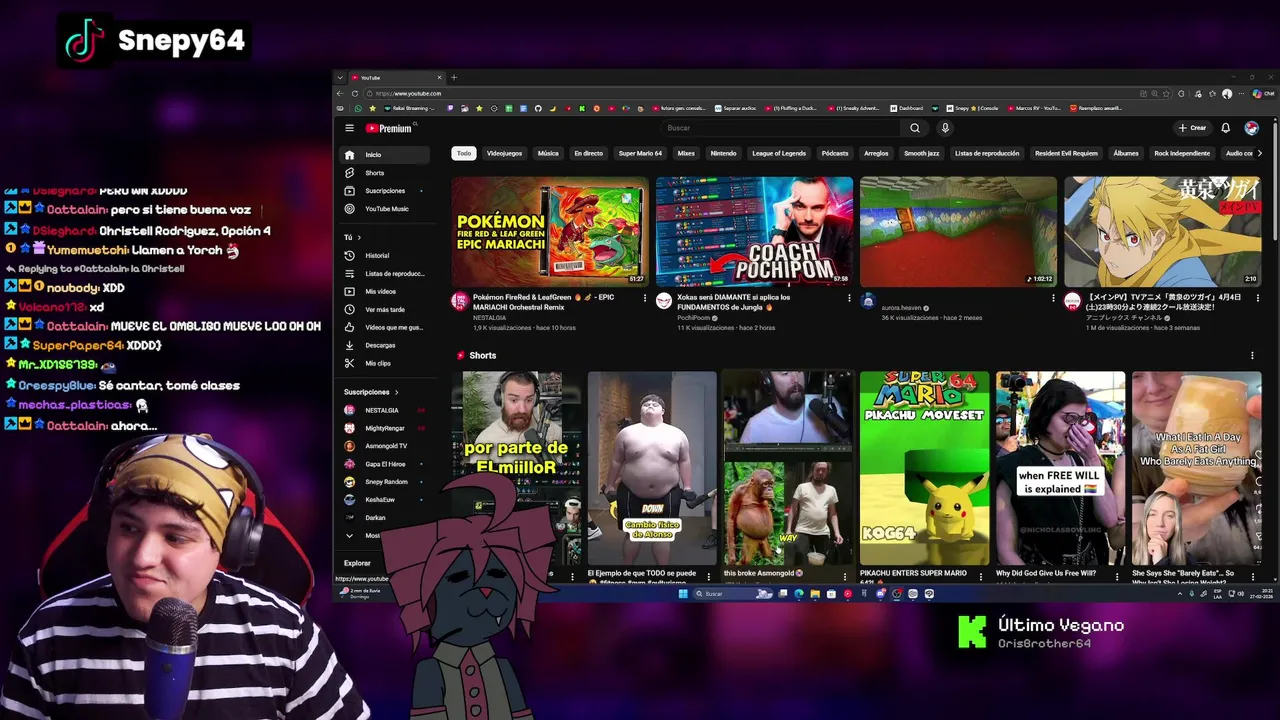
Task: Select the Nintendo filter chip
Action: [x=723, y=154]
